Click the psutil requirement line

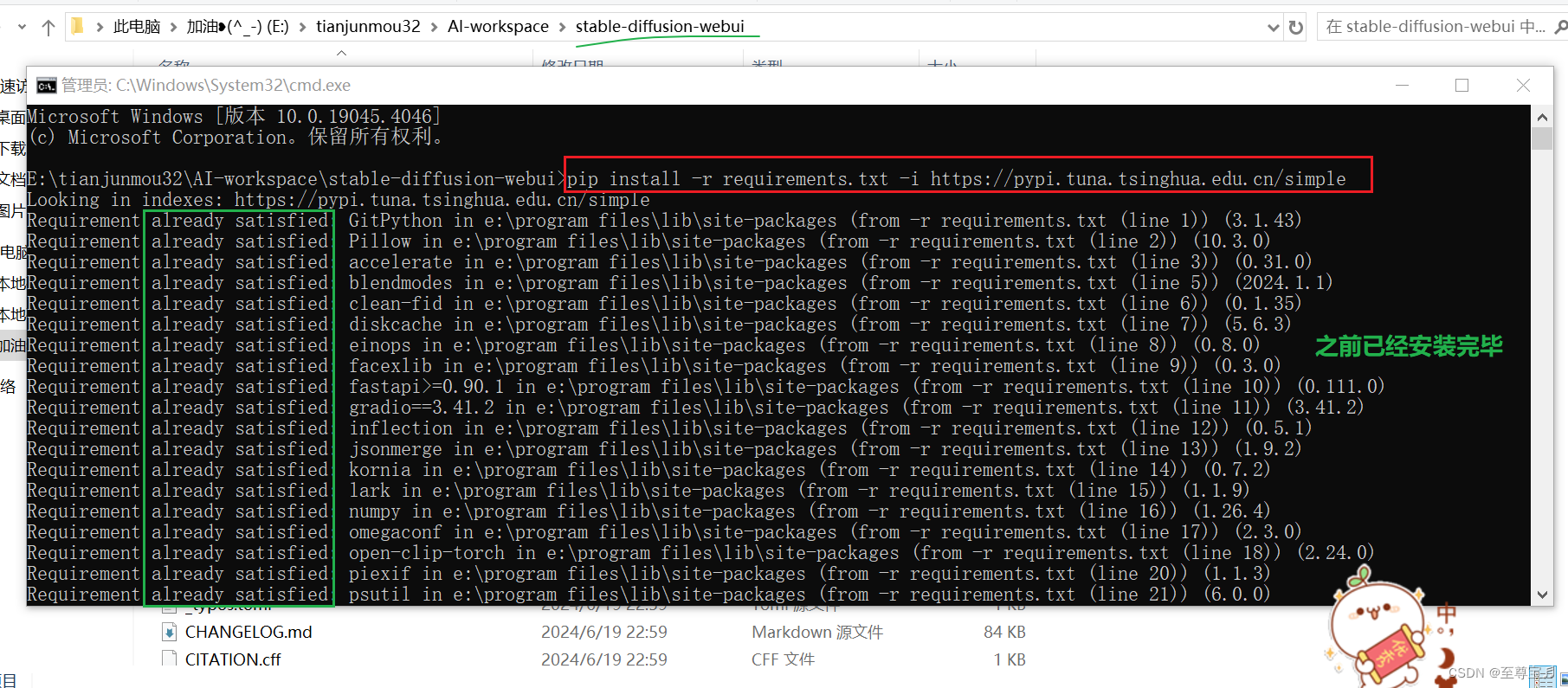(x=648, y=595)
